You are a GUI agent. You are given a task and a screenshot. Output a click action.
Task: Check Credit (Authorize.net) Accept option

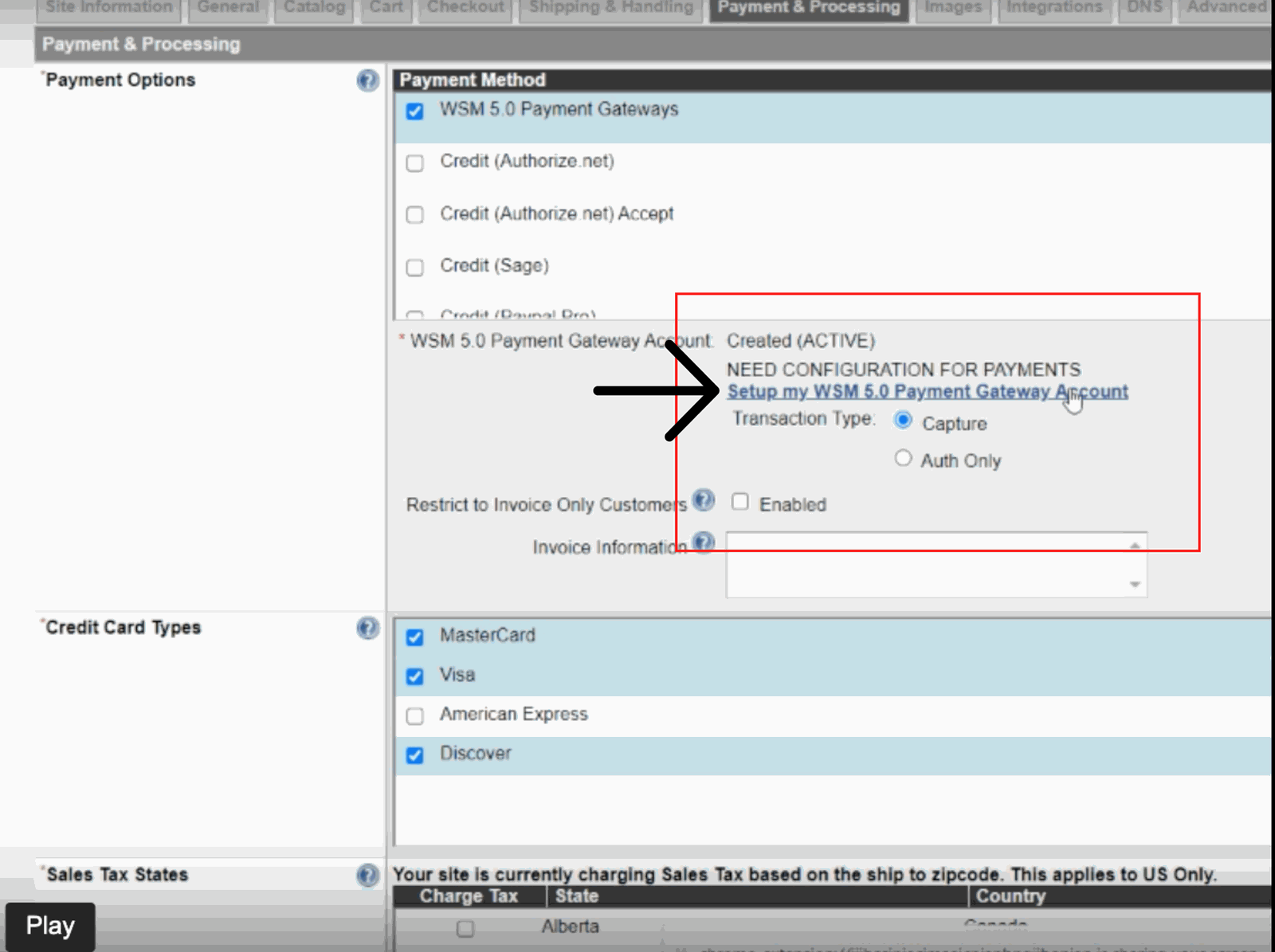(414, 215)
